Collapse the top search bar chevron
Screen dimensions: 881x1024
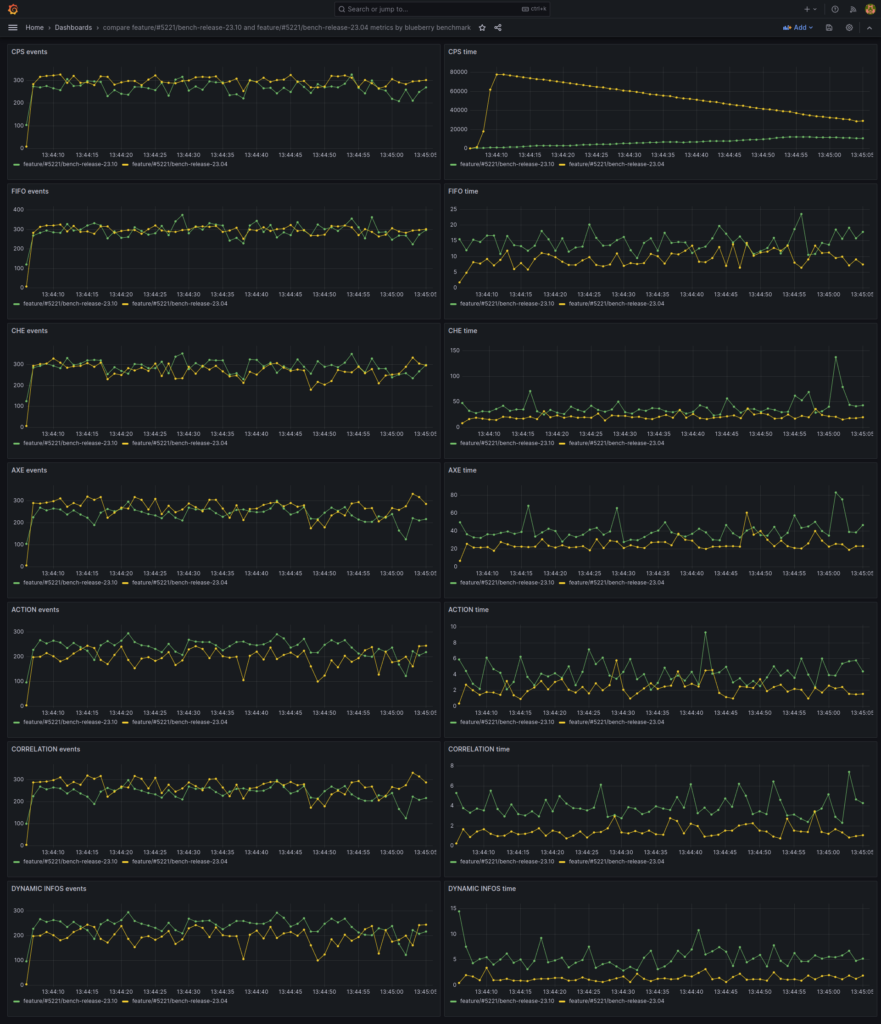(869, 27)
